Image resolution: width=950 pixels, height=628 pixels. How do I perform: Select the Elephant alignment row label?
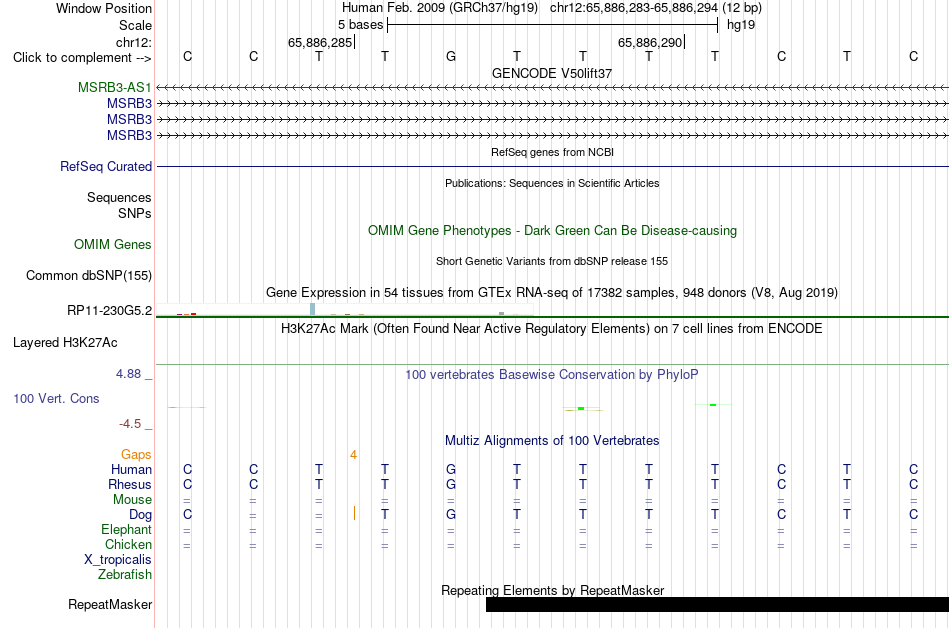coord(126,530)
